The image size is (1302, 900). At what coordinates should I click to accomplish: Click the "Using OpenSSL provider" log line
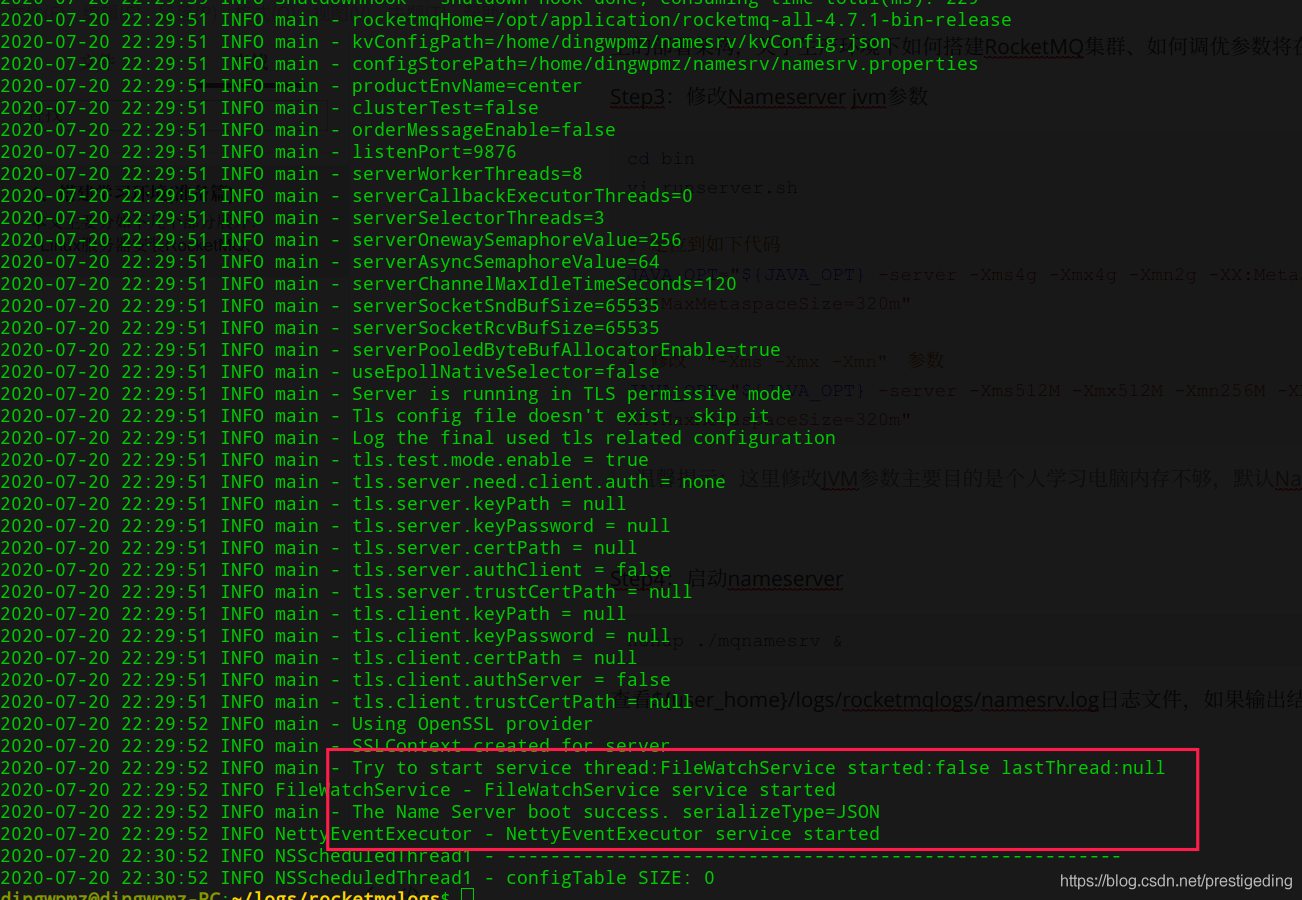coord(471,724)
